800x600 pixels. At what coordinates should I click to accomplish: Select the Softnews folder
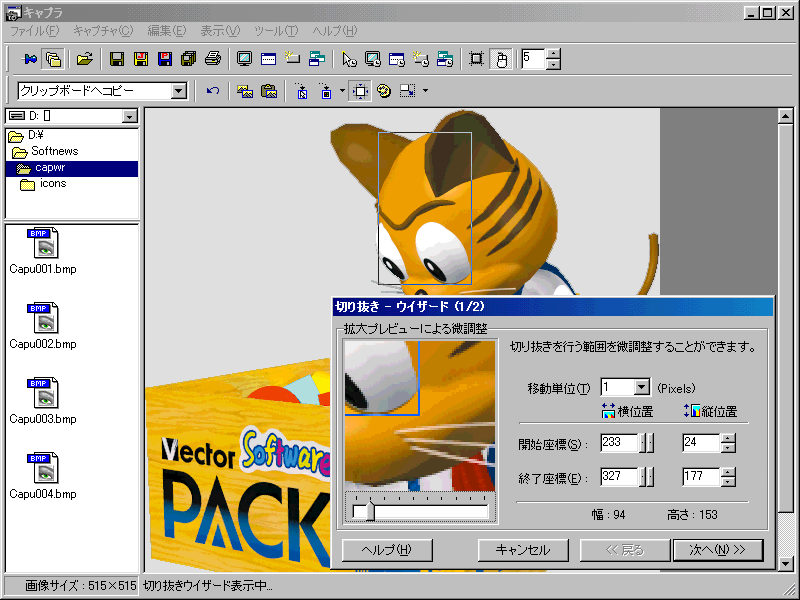(45, 151)
